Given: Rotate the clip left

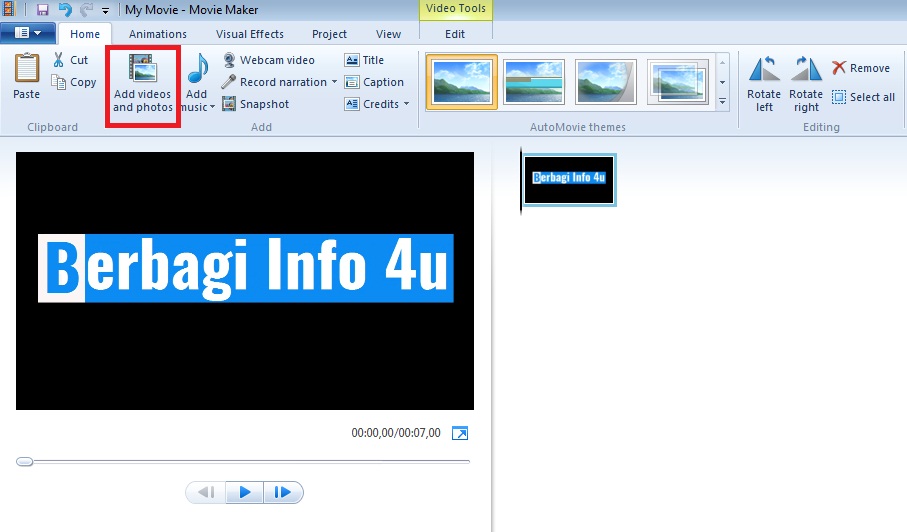Looking at the screenshot, I should pyautogui.click(x=764, y=84).
